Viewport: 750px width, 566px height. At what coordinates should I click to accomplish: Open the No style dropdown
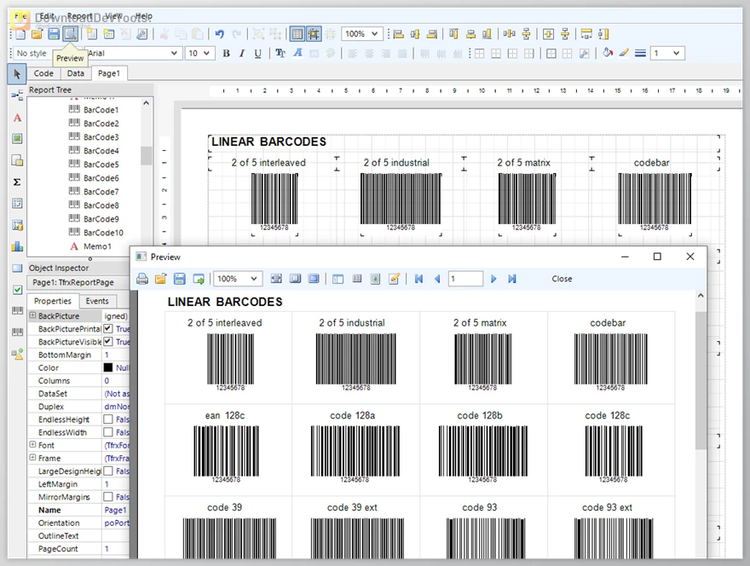[x=32, y=53]
